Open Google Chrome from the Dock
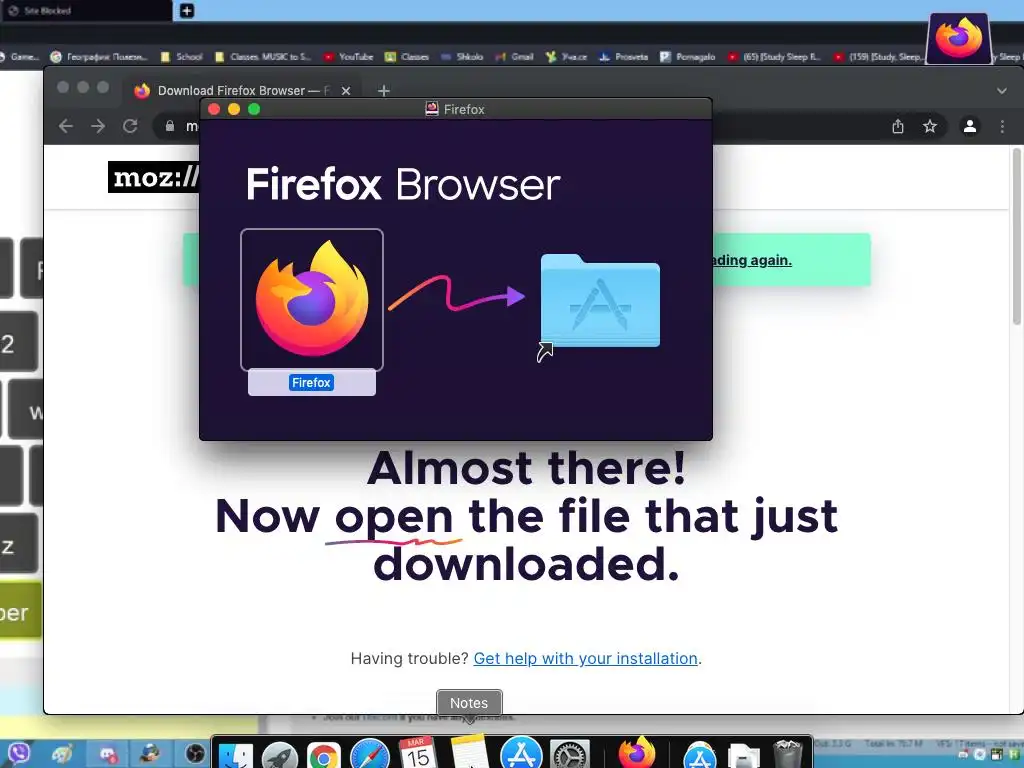The image size is (1024, 768). click(324, 755)
